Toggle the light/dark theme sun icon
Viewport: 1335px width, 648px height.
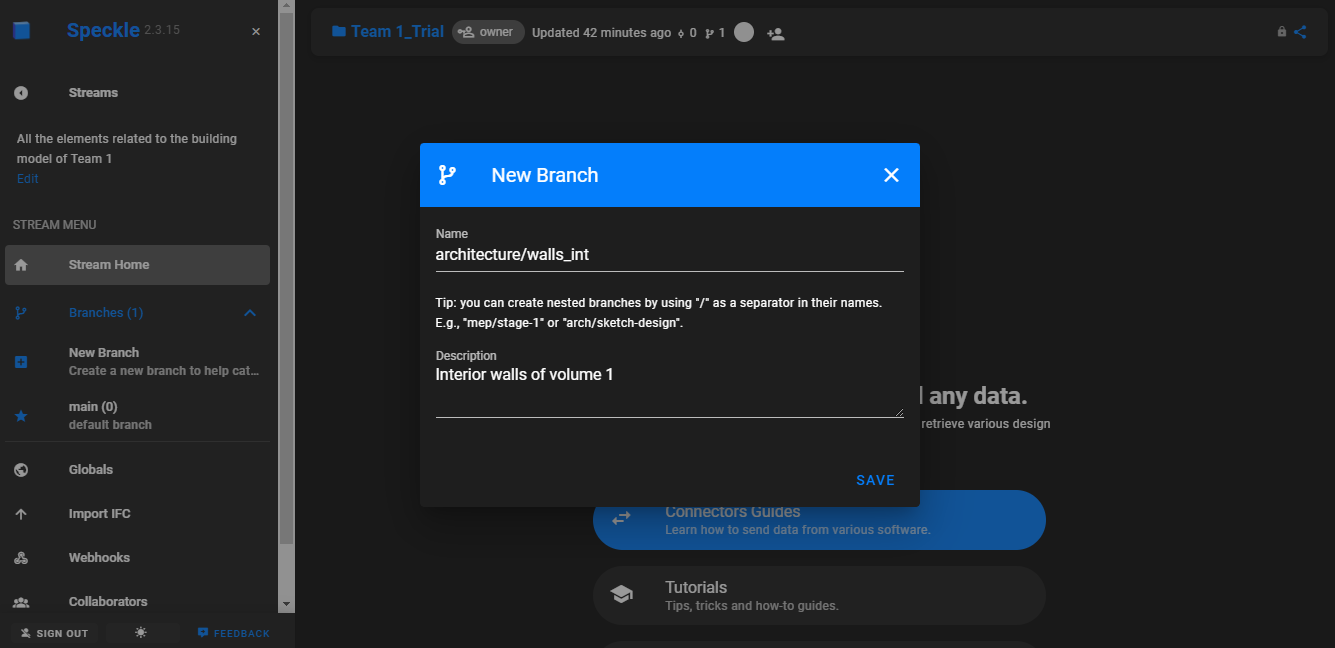141,632
